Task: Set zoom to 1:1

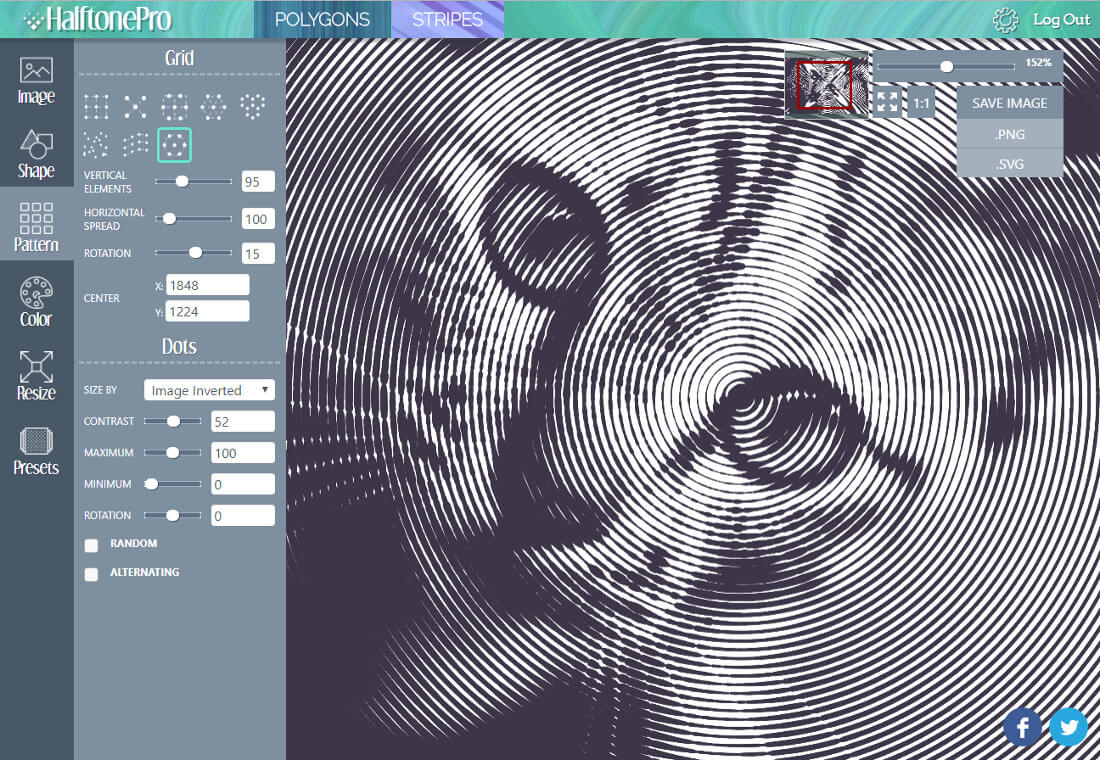Action: pyautogui.click(x=921, y=102)
